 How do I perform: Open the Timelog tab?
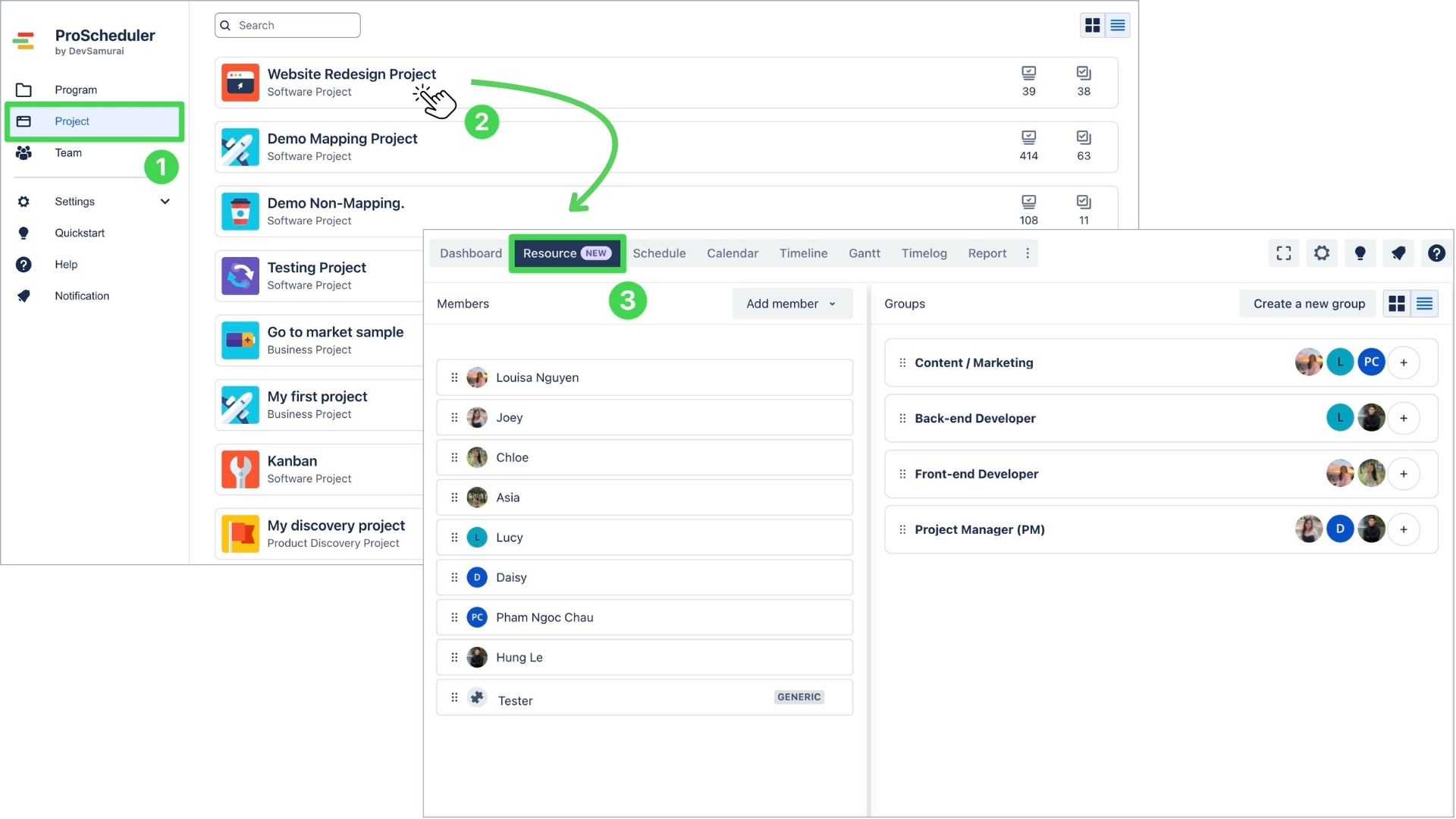point(923,253)
